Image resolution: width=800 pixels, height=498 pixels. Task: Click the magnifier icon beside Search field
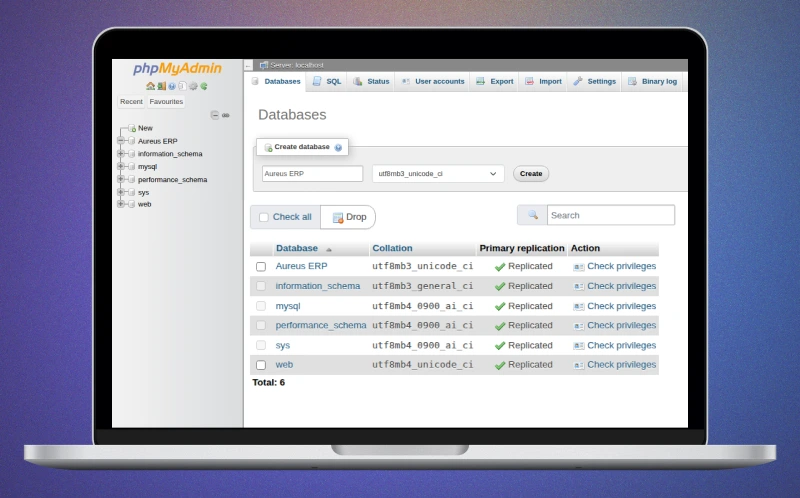[x=533, y=215]
